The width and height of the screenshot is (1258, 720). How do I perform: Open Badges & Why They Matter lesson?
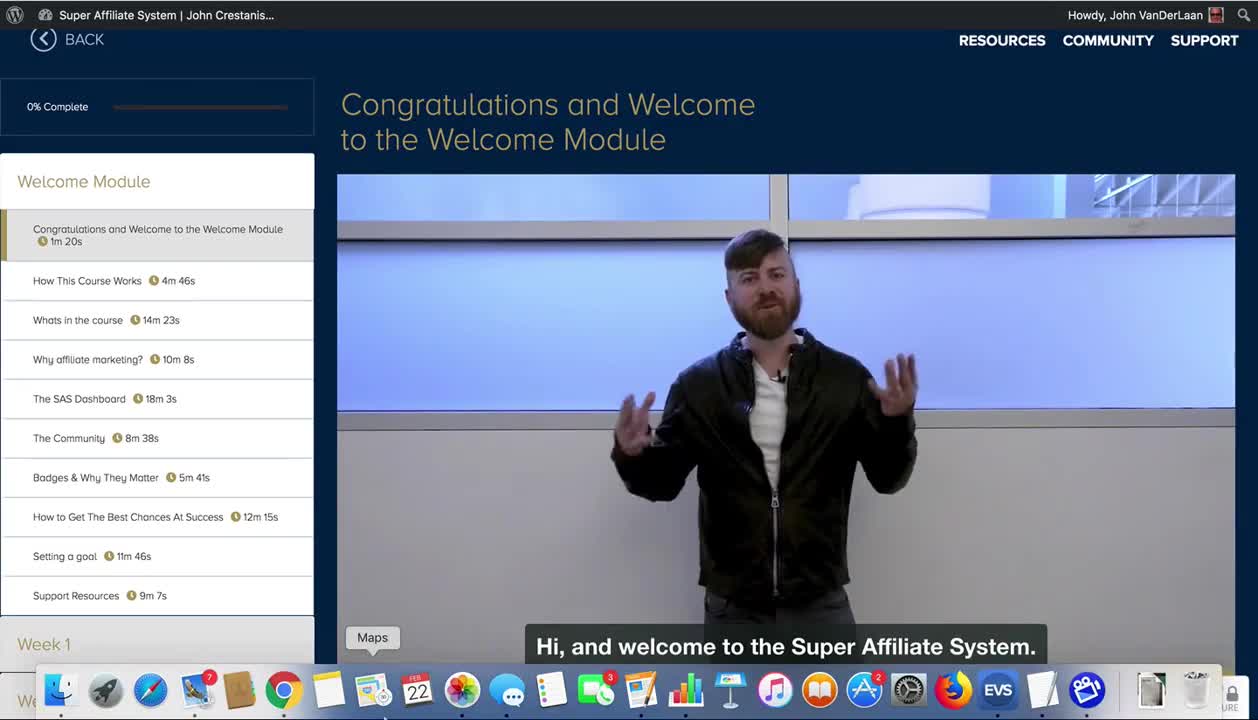pyautogui.click(x=157, y=478)
